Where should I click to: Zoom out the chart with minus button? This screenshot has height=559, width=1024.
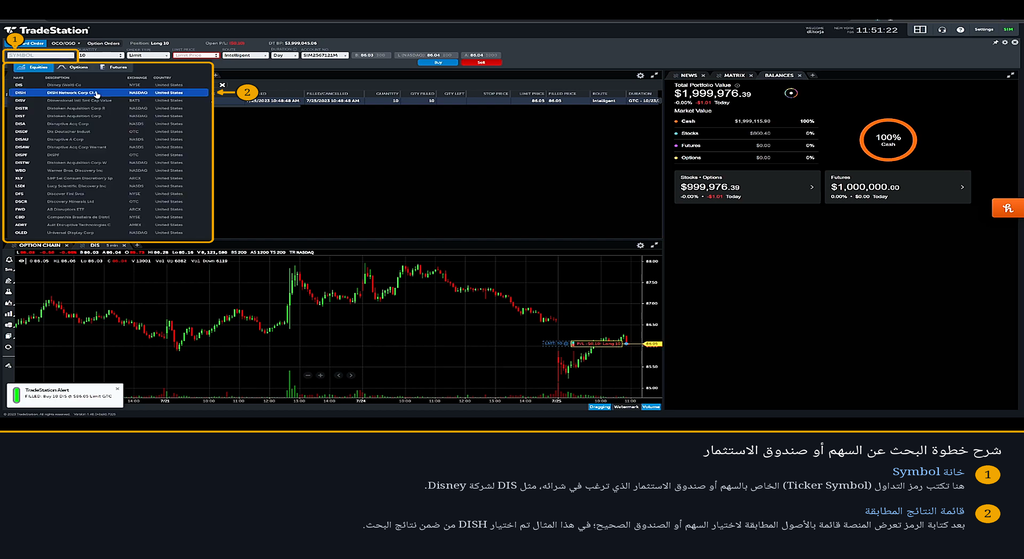308,375
